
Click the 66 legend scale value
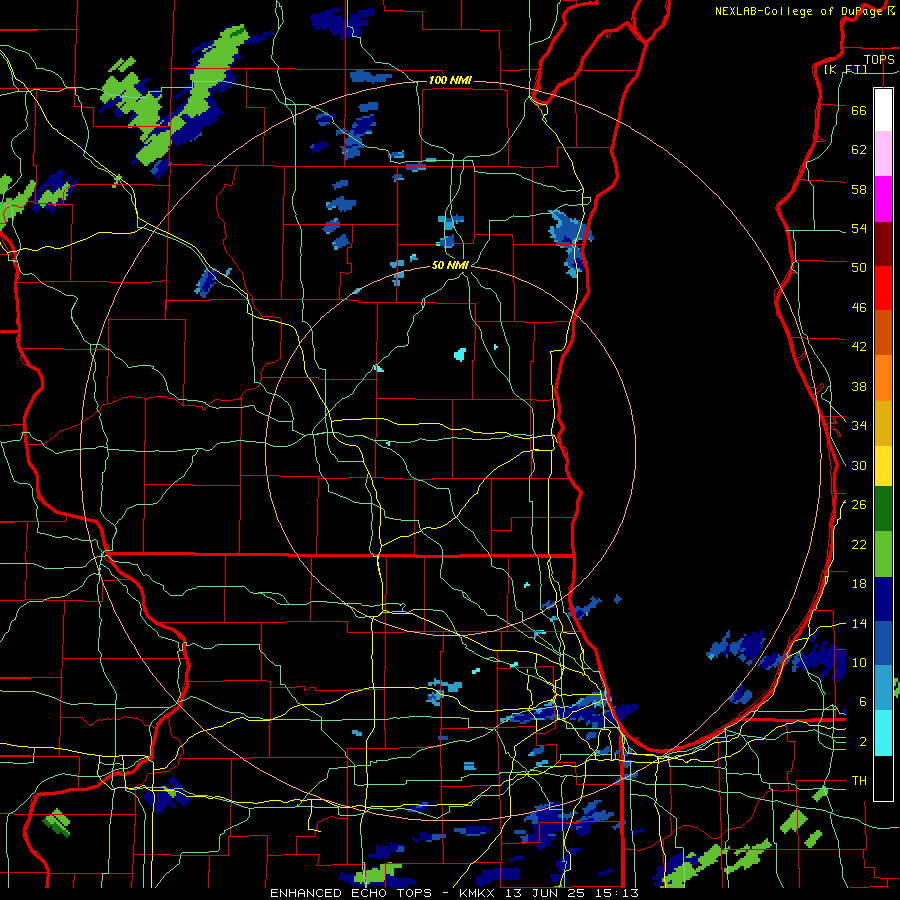[x=859, y=110]
